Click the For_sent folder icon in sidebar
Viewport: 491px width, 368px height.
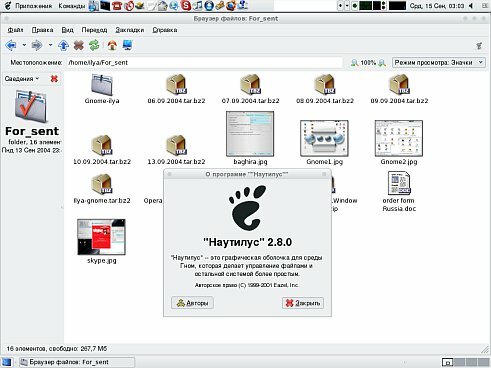(31, 107)
